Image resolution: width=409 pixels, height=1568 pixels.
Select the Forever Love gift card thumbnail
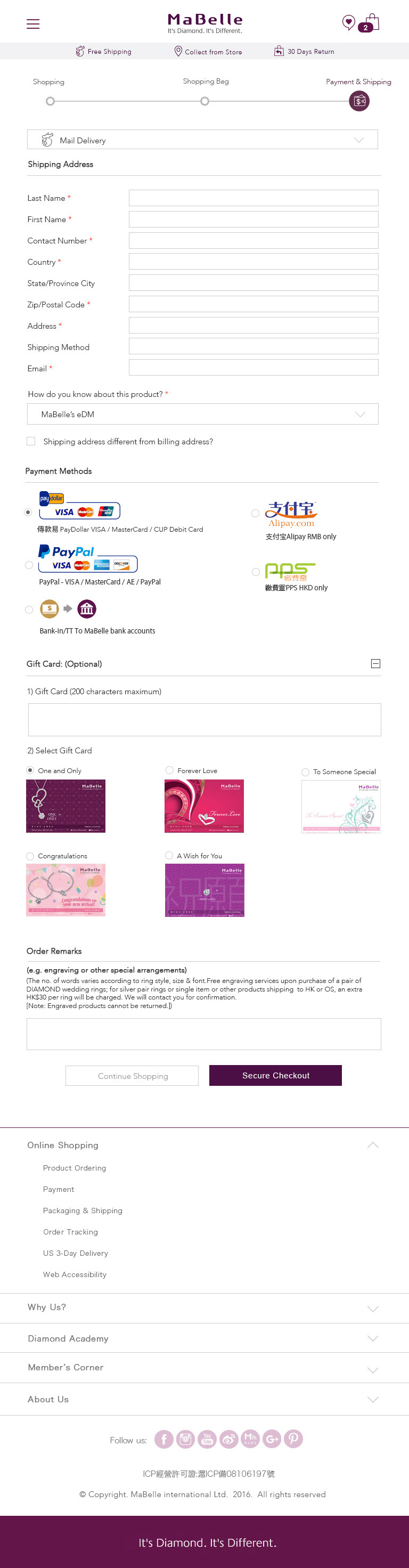[204, 806]
